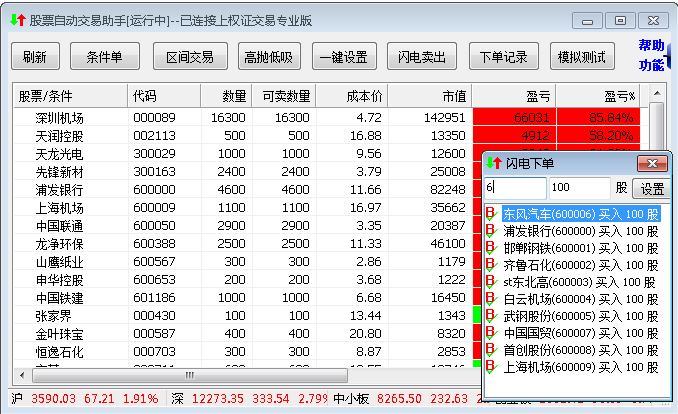Open 一键设置 one-click settings

(342, 57)
